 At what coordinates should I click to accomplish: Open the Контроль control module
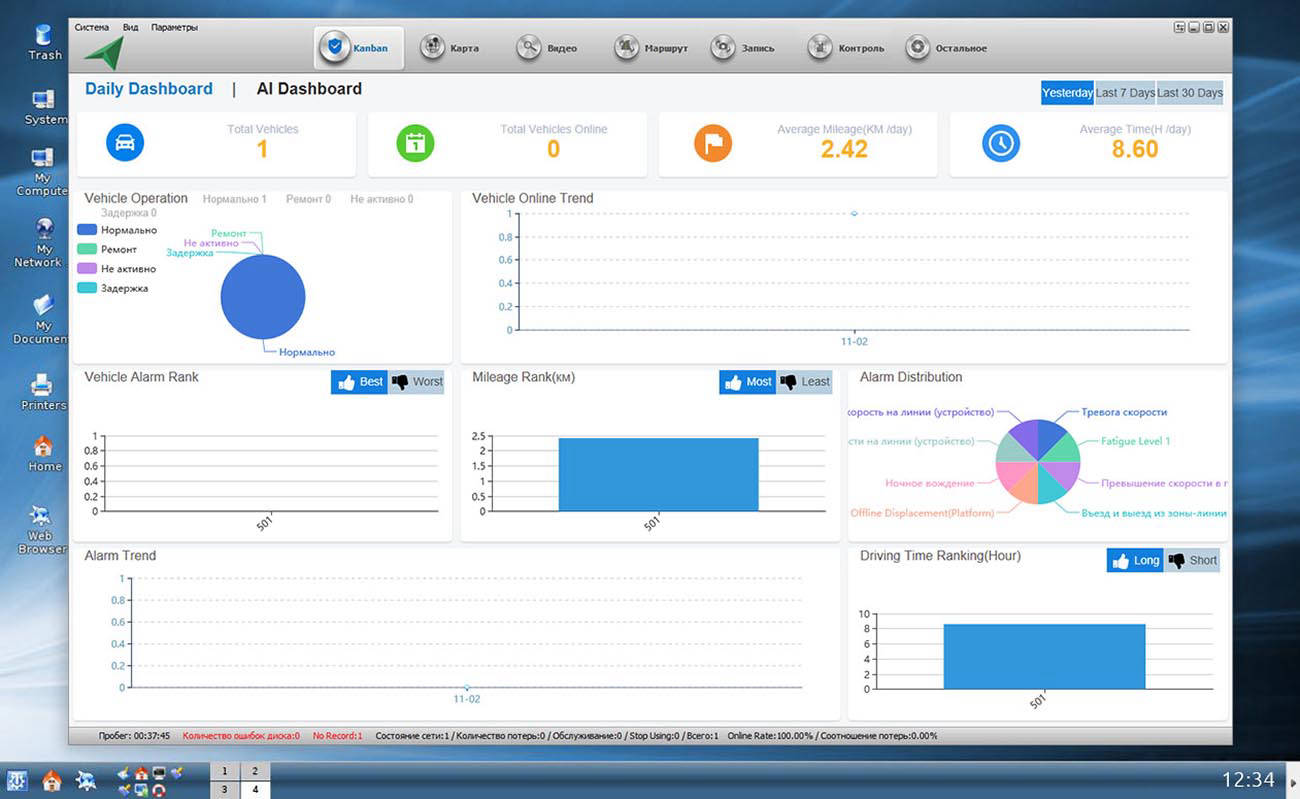(x=820, y=48)
